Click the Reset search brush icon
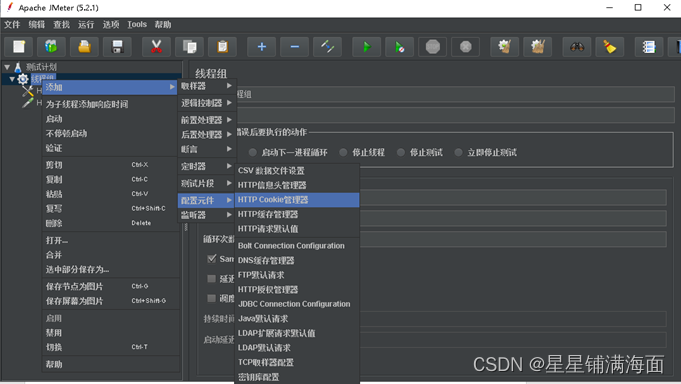Image resolution: width=681 pixels, height=384 pixels. click(610, 46)
